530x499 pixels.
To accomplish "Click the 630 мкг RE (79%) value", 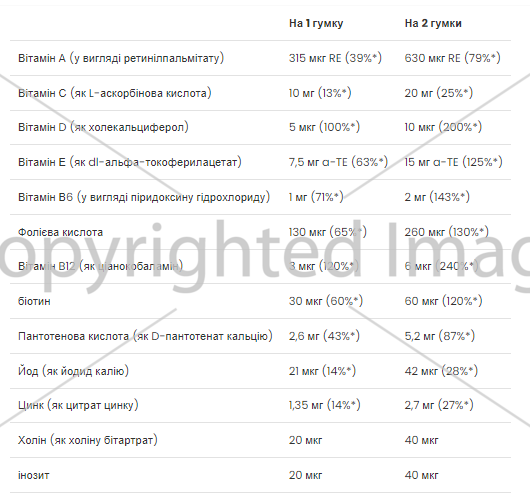I will 453,58.
